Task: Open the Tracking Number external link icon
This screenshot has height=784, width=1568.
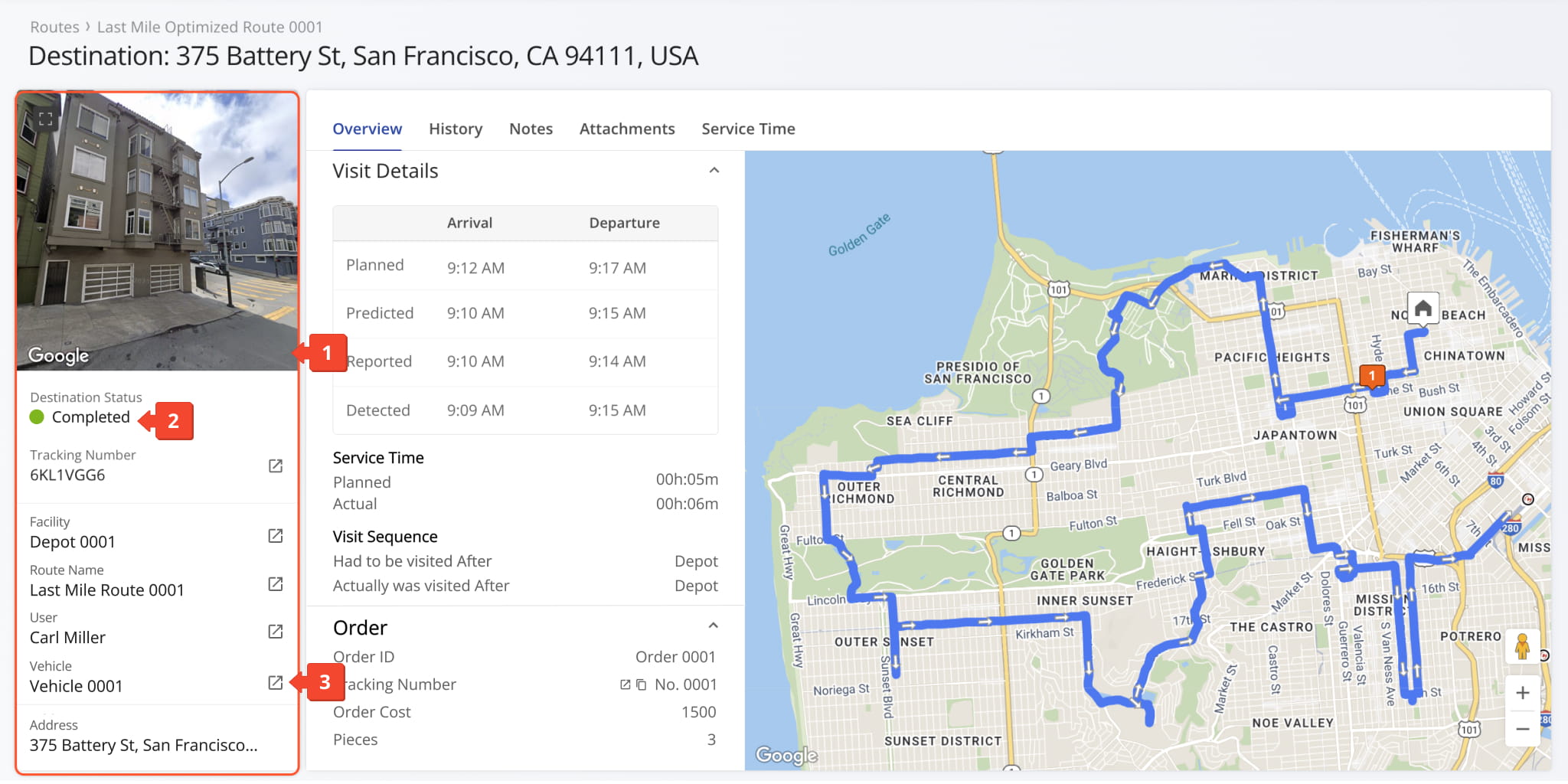Action: coord(276,466)
